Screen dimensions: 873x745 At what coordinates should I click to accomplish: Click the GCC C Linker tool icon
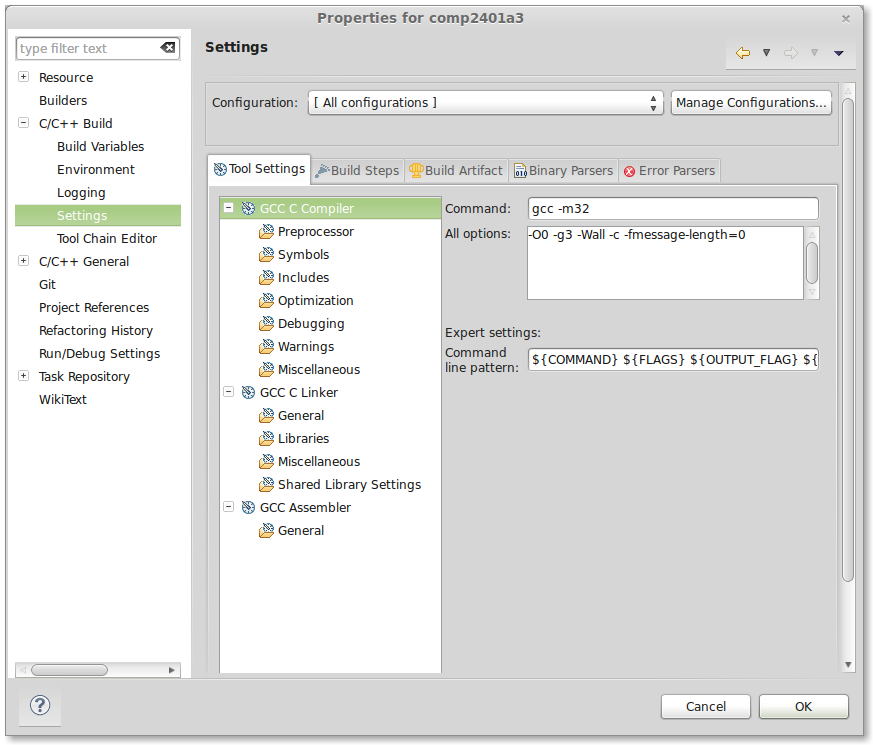click(x=248, y=393)
